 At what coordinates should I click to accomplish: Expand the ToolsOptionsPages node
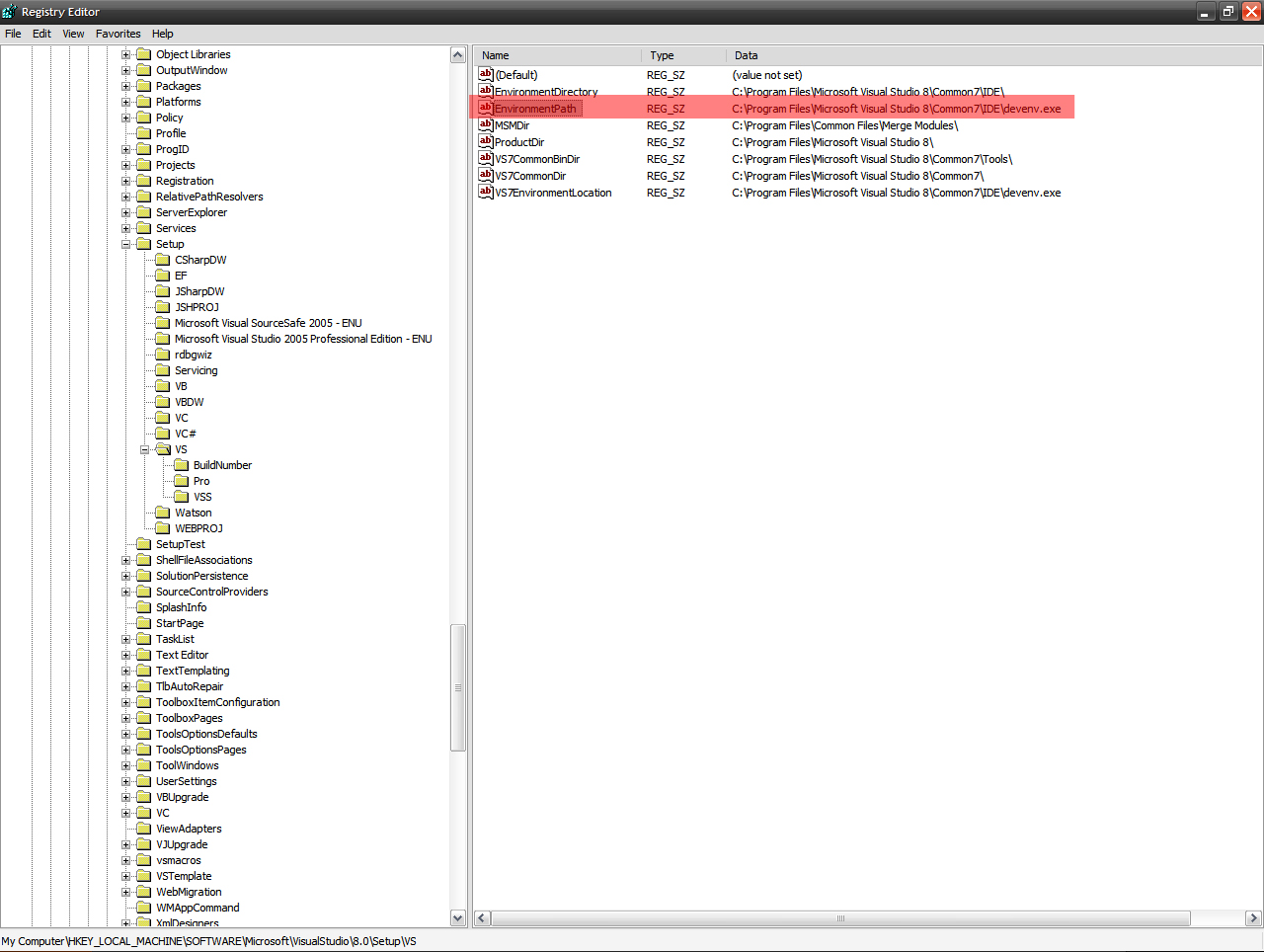[126, 750]
